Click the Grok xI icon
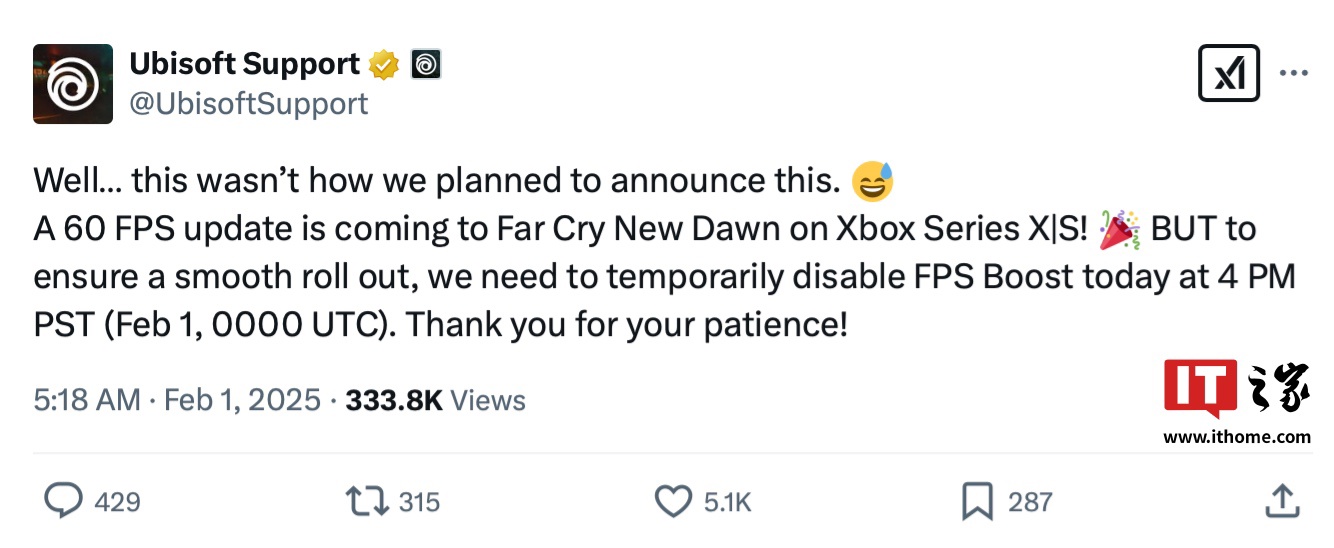Screen dimensions: 1334x548 (x=1228, y=73)
